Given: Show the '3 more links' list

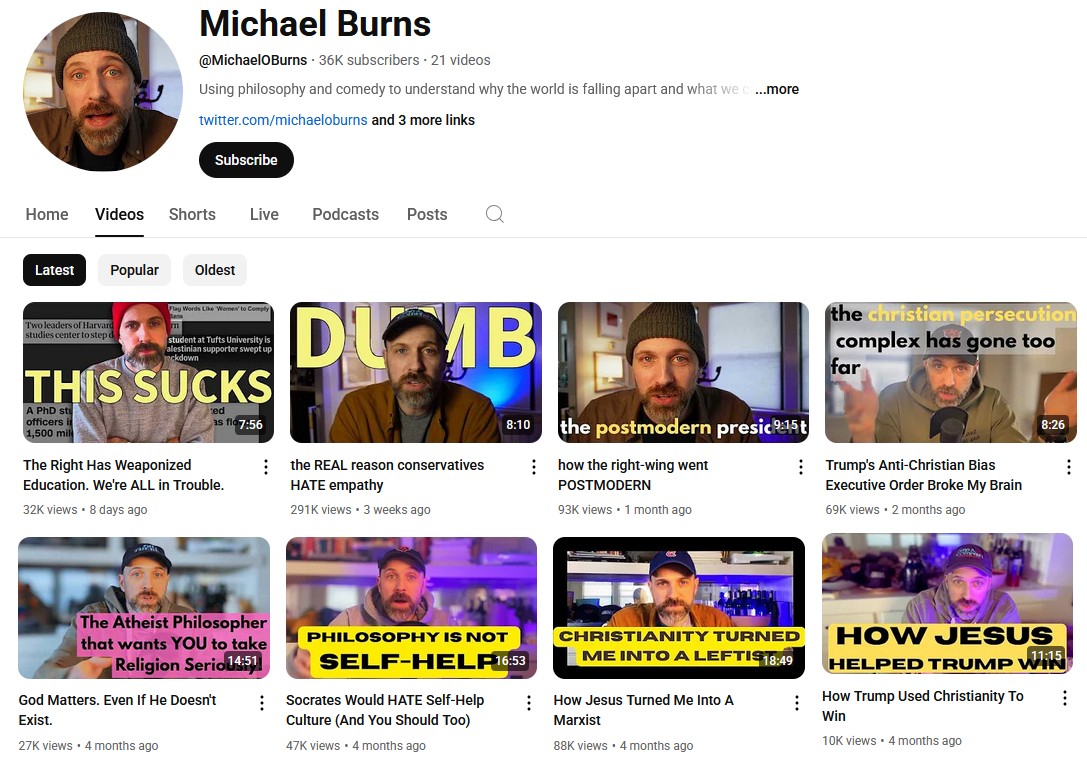Looking at the screenshot, I should (x=423, y=120).
